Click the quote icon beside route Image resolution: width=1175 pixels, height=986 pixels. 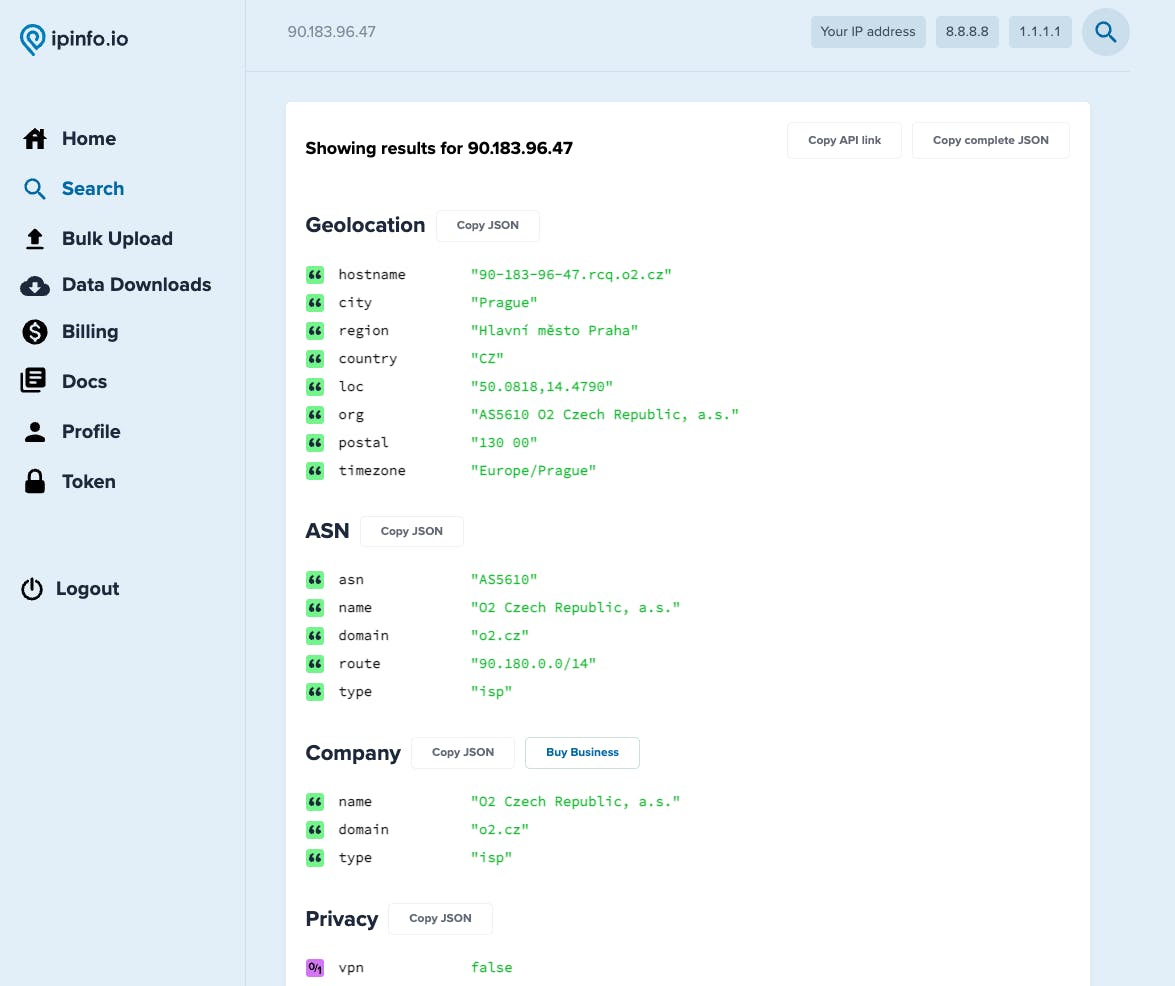coord(315,664)
